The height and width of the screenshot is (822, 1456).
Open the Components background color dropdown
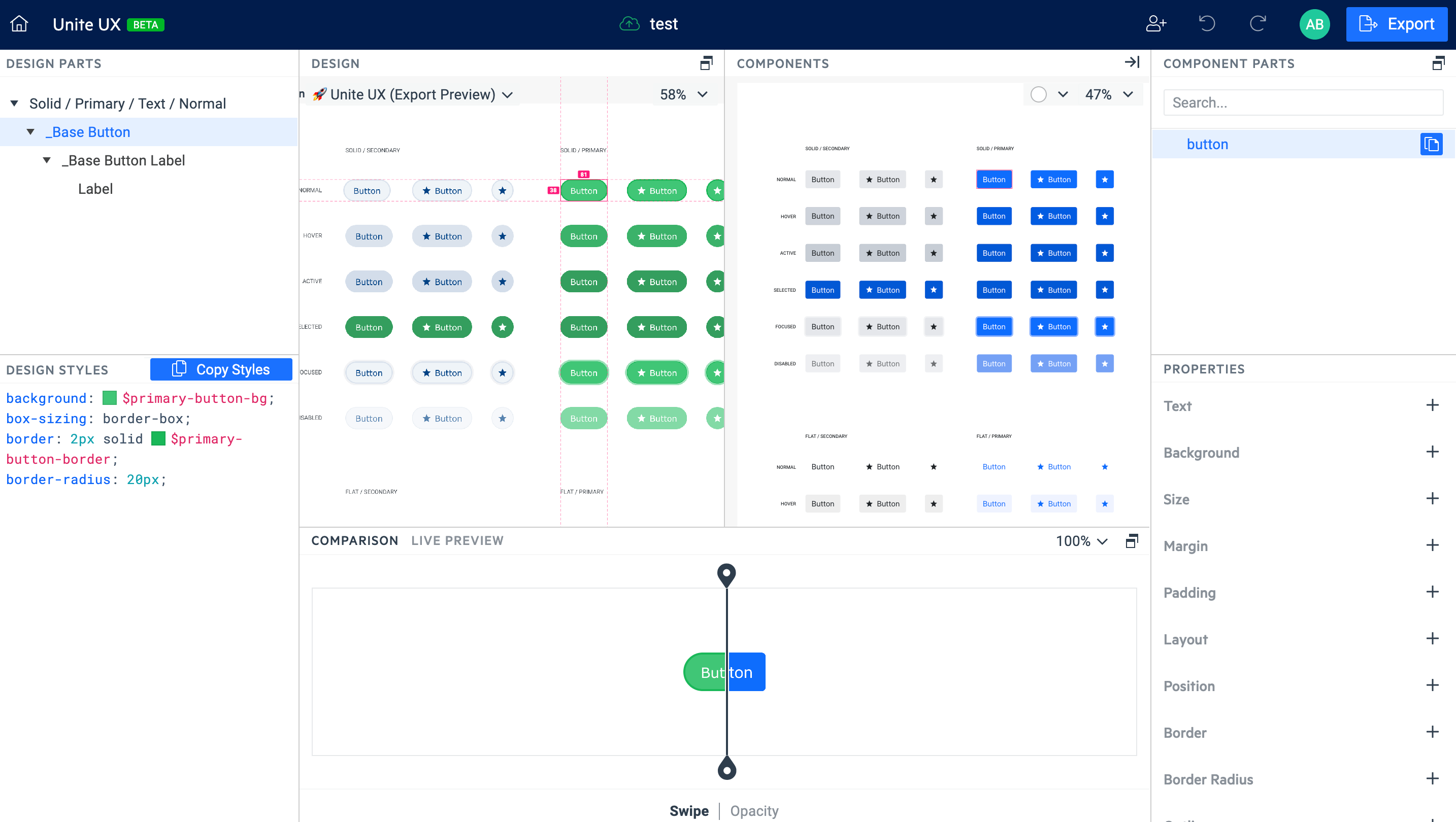(1063, 94)
